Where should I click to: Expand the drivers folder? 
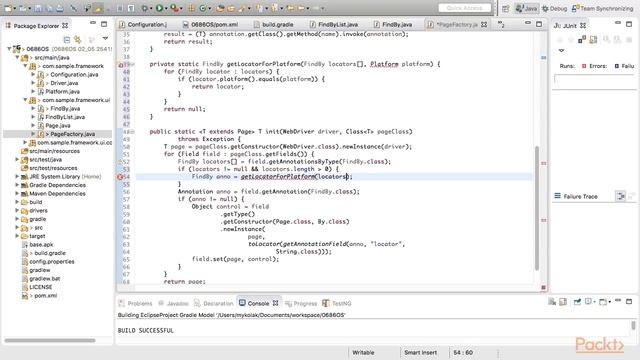tap(17, 211)
